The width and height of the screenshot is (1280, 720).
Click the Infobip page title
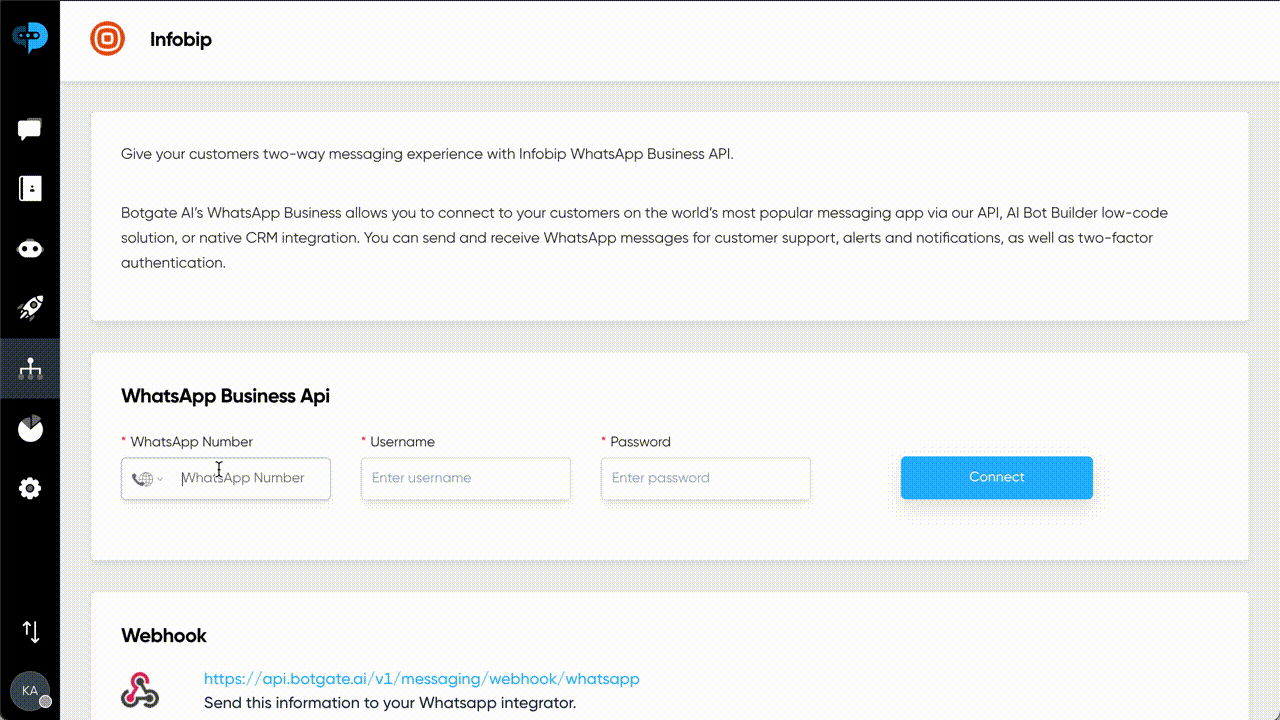[181, 40]
